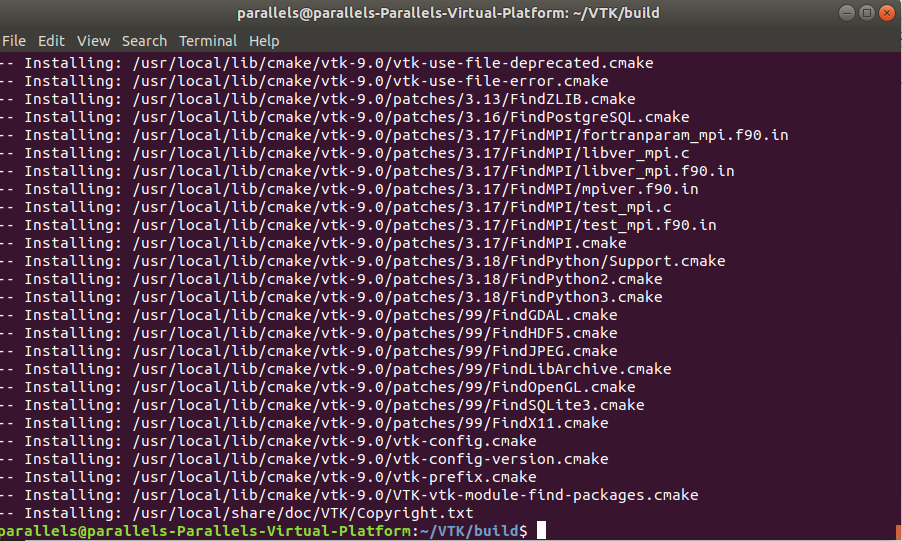Click the fortranparam_mpi.f90.in line
Viewport: 902px width, 541px height.
pyautogui.click(x=394, y=135)
